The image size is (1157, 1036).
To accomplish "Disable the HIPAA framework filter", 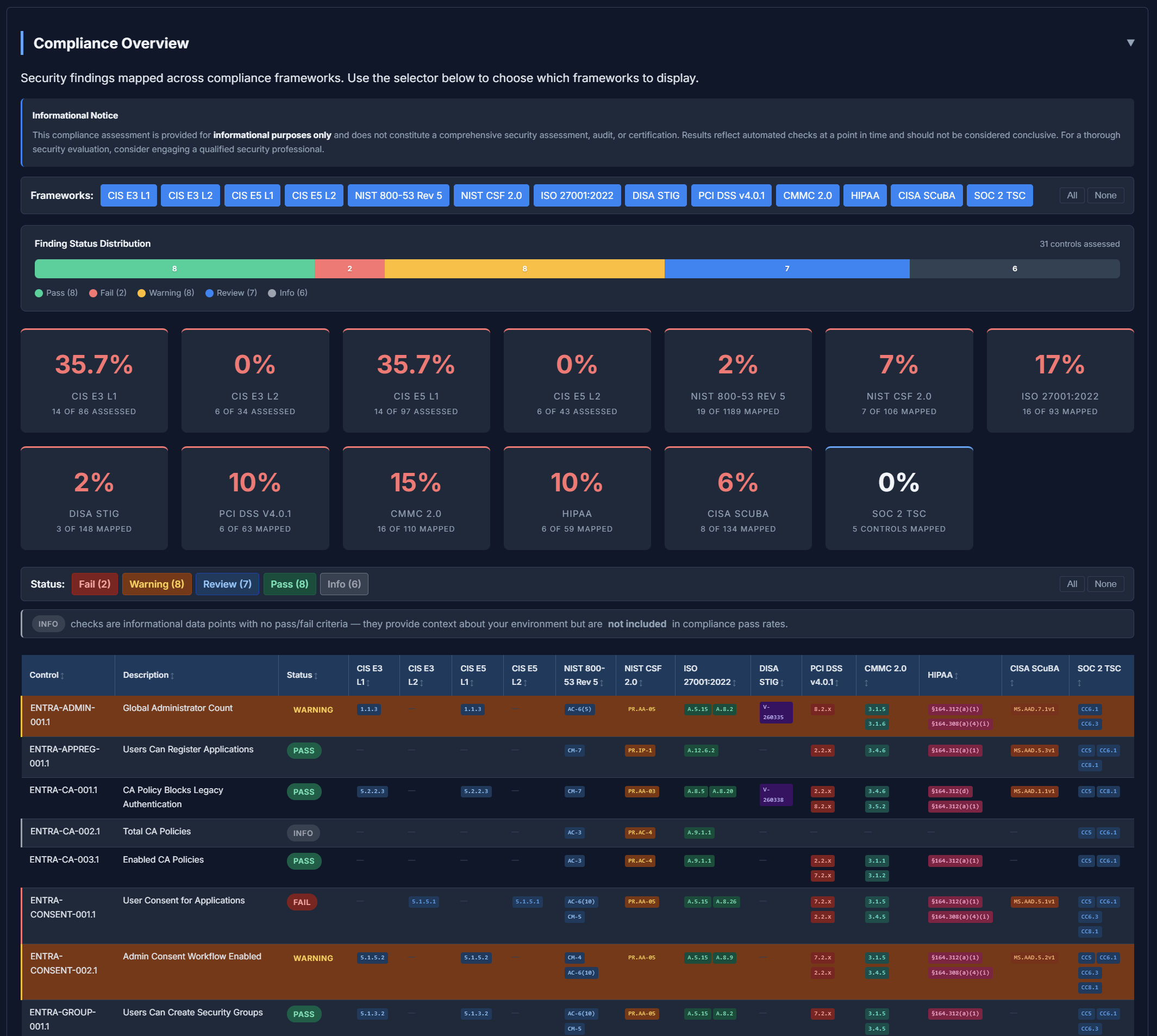I will point(864,195).
